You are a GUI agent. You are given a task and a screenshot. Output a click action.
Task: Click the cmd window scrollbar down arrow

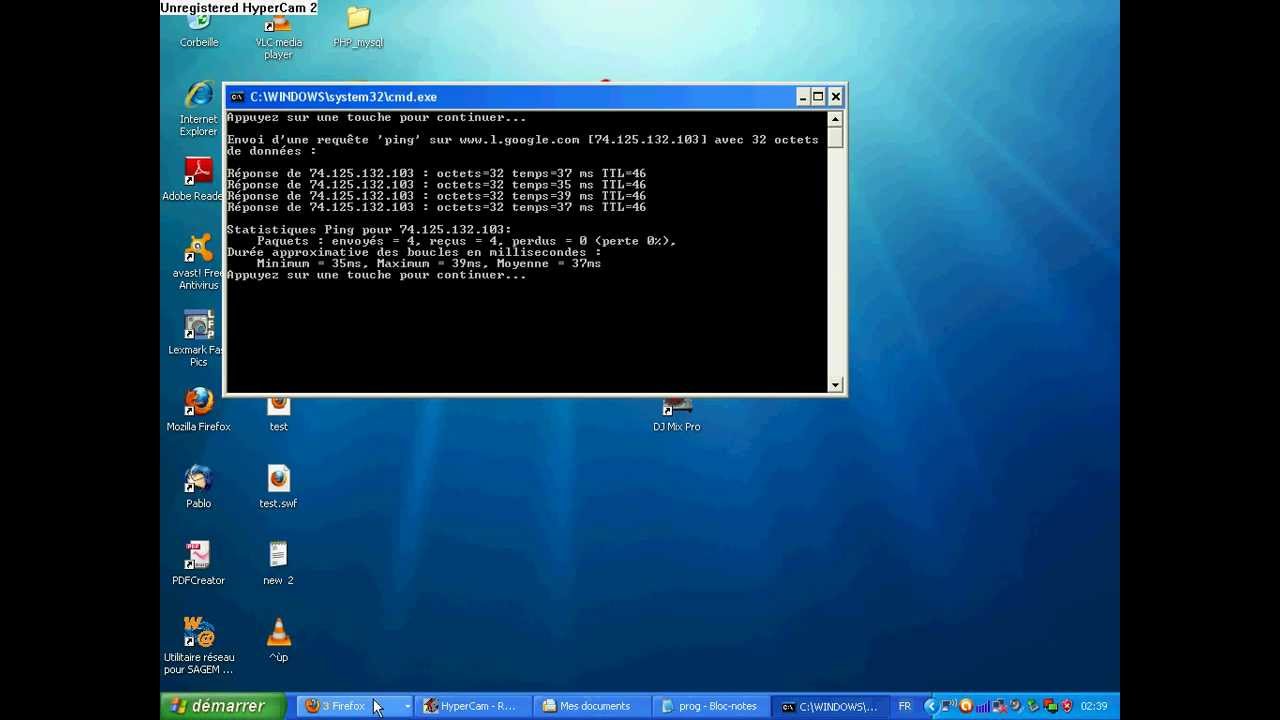[x=835, y=385]
